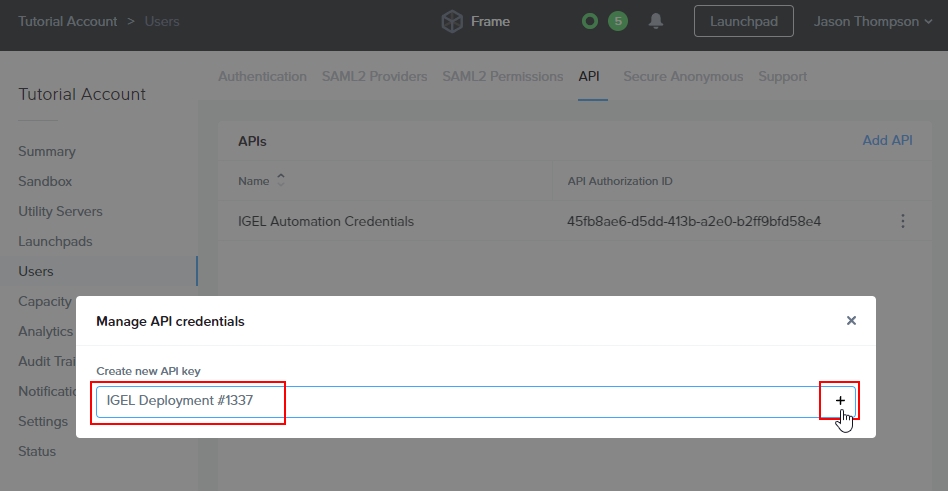
Task: Select the IGEL Automation Credentials row name
Action: pos(326,221)
